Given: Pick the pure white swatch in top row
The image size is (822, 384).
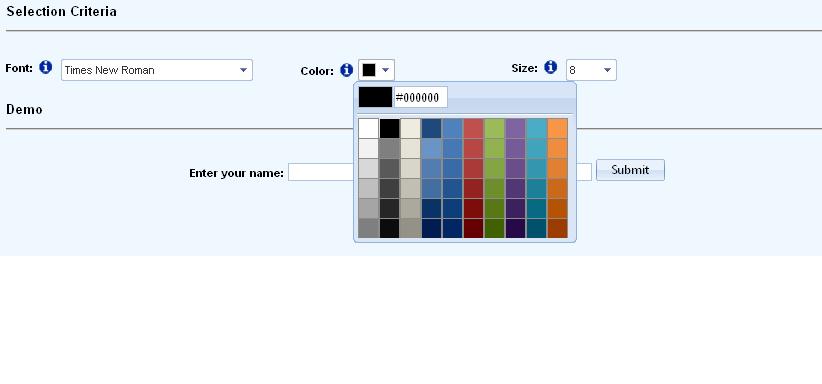Looking at the screenshot, I should pos(369,129).
